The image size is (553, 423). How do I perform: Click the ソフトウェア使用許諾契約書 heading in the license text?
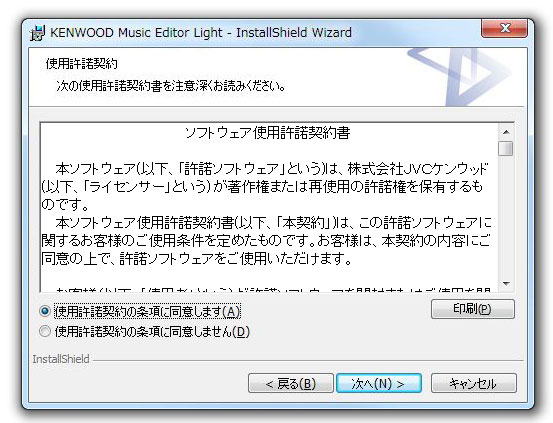pyautogui.click(x=268, y=133)
